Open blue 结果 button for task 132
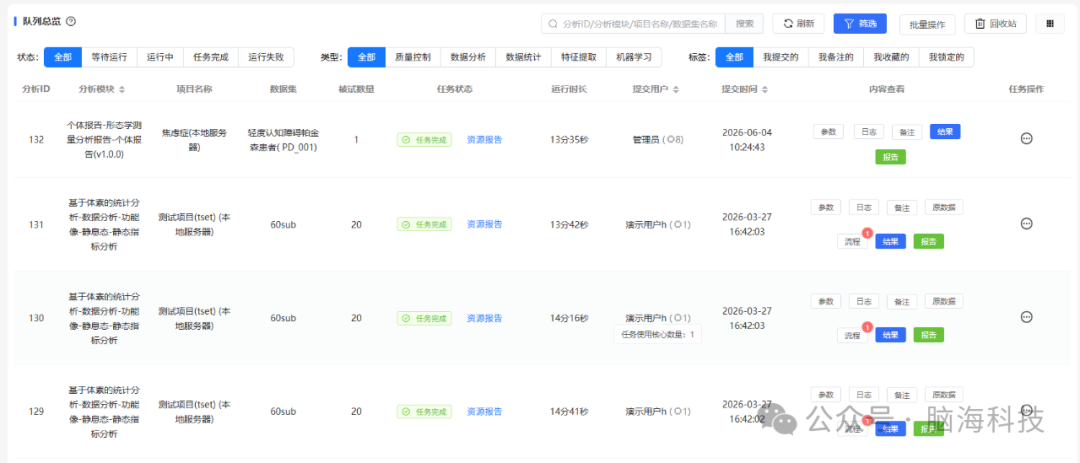The image size is (1080, 463). 945,132
